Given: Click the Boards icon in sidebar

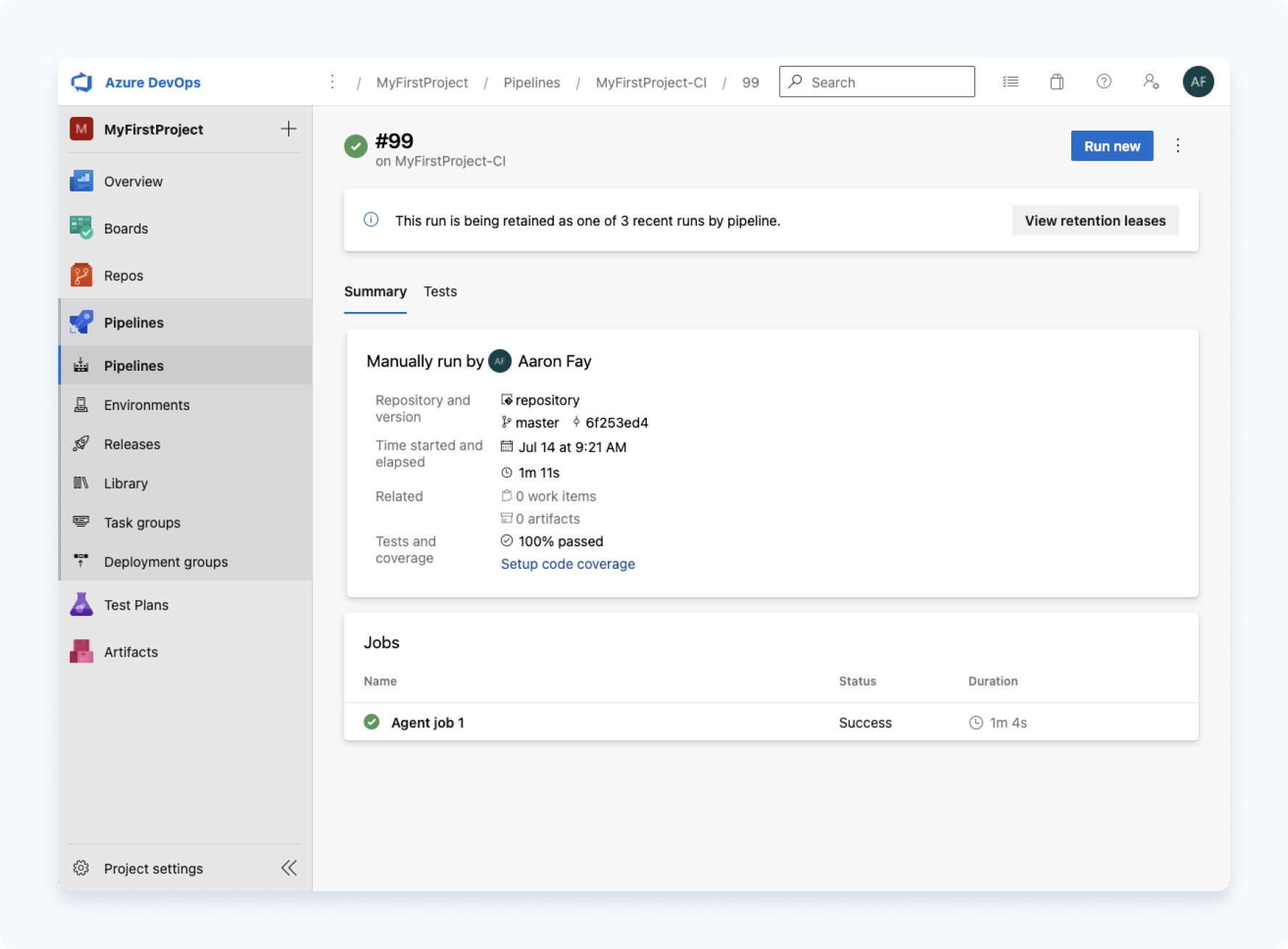Looking at the screenshot, I should tap(81, 228).
